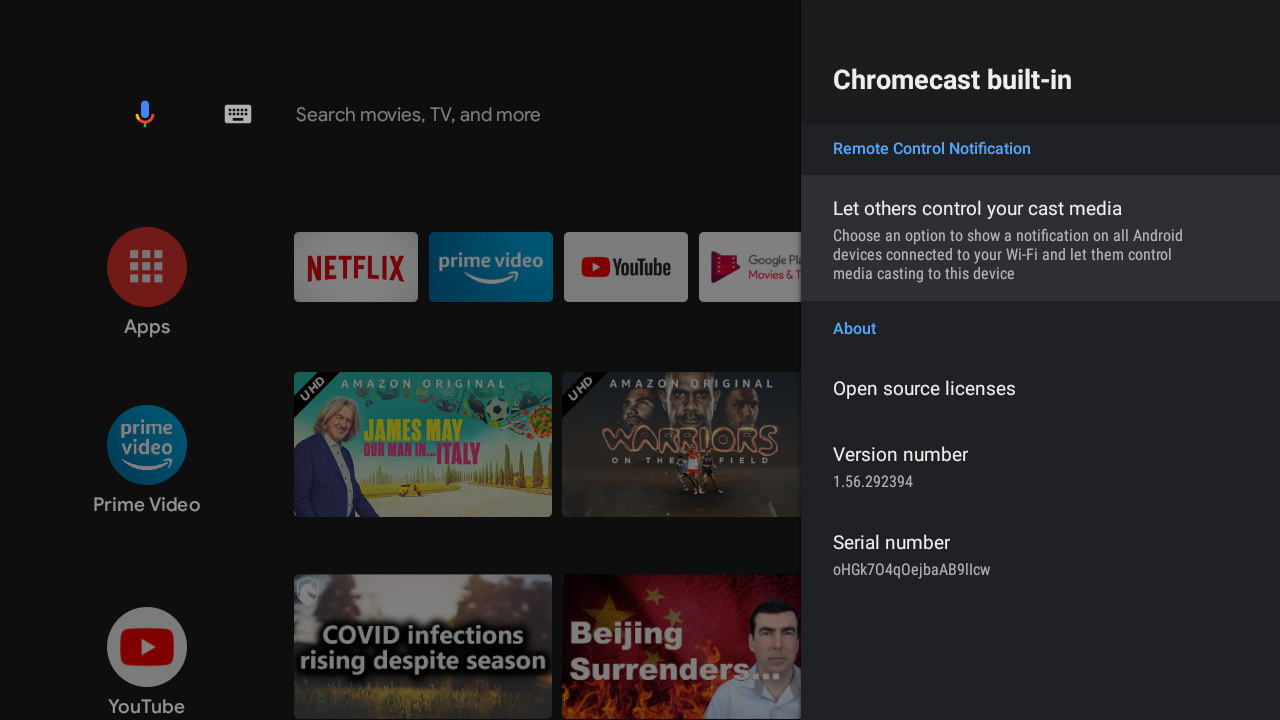
Task: Activate the Google Assistant microphone icon
Action: [x=145, y=114]
